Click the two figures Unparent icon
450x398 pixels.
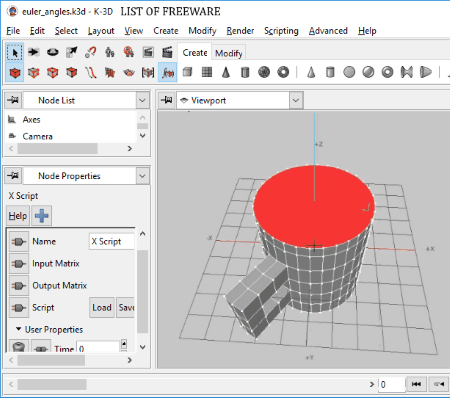tap(110, 52)
